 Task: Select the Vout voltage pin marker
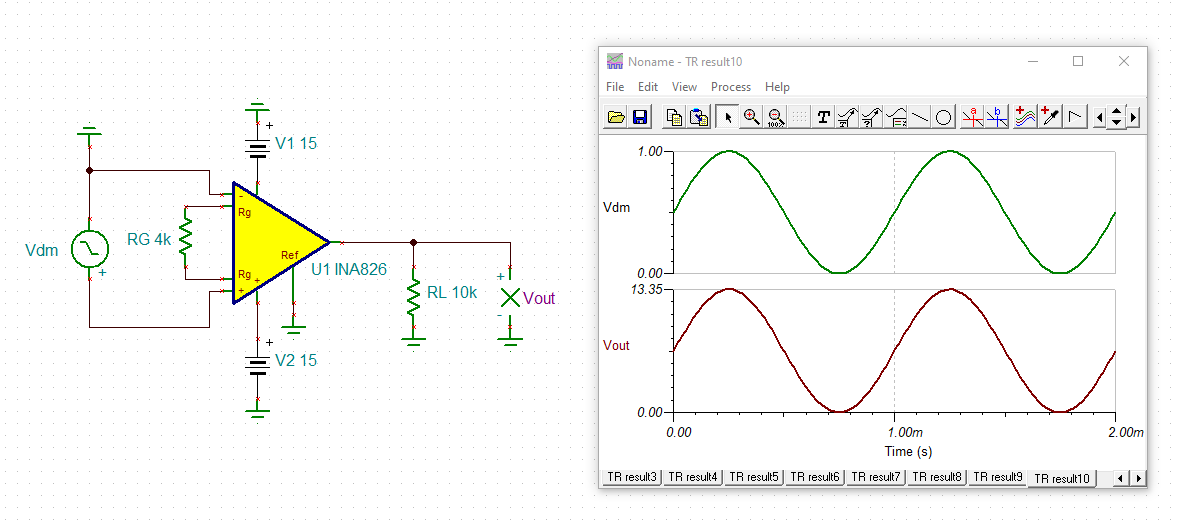[x=510, y=297]
